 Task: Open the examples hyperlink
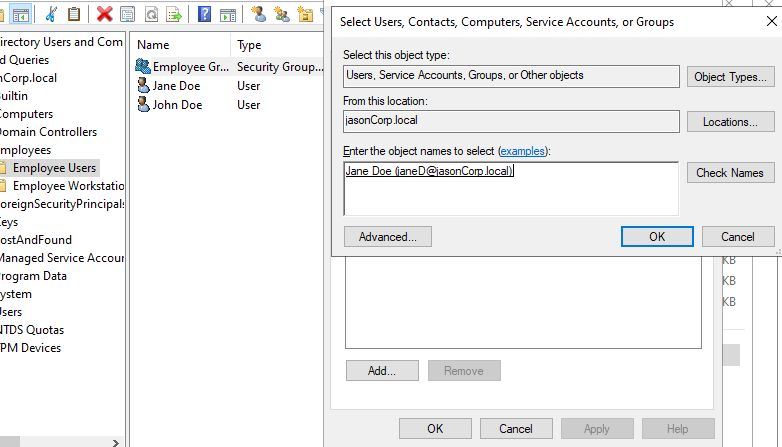pos(523,151)
